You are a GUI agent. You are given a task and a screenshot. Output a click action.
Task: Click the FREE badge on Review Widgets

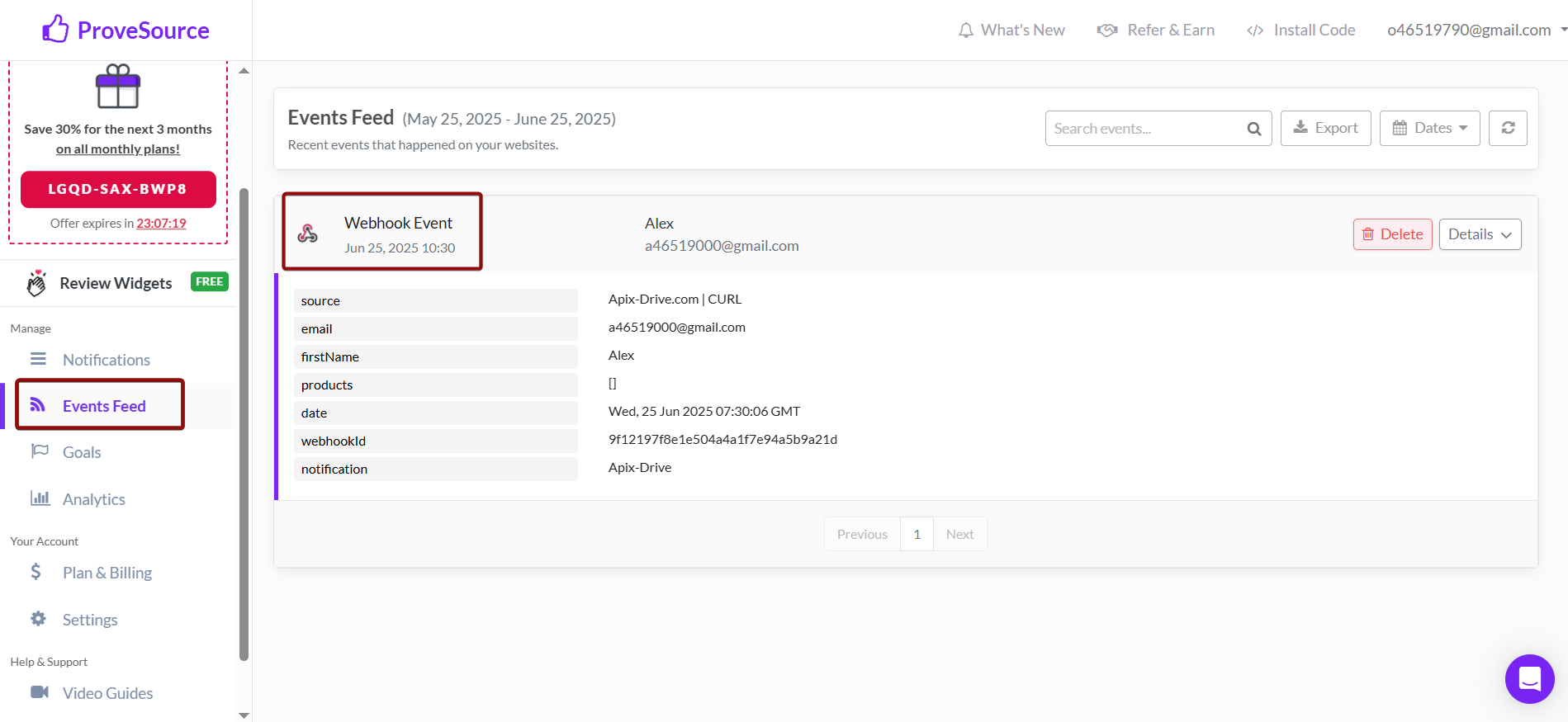[209, 281]
